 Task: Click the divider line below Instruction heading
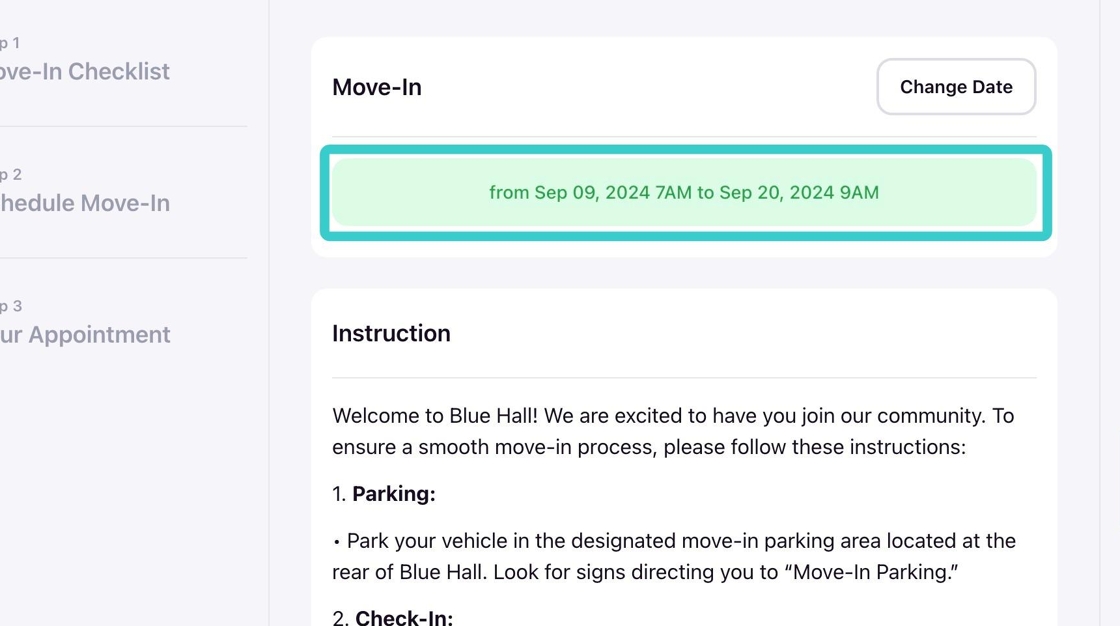click(x=684, y=378)
